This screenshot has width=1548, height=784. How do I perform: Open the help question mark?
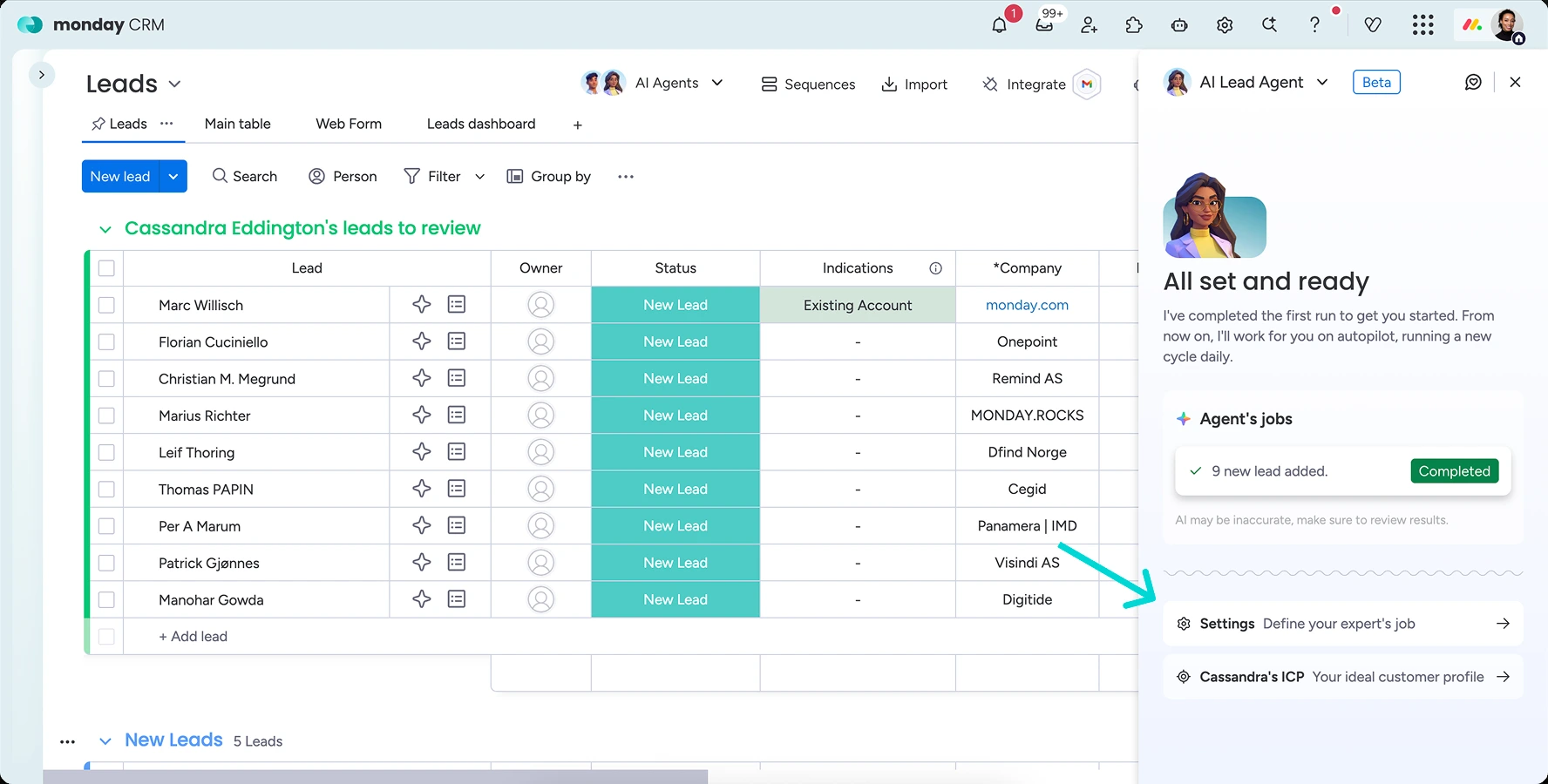[1314, 25]
